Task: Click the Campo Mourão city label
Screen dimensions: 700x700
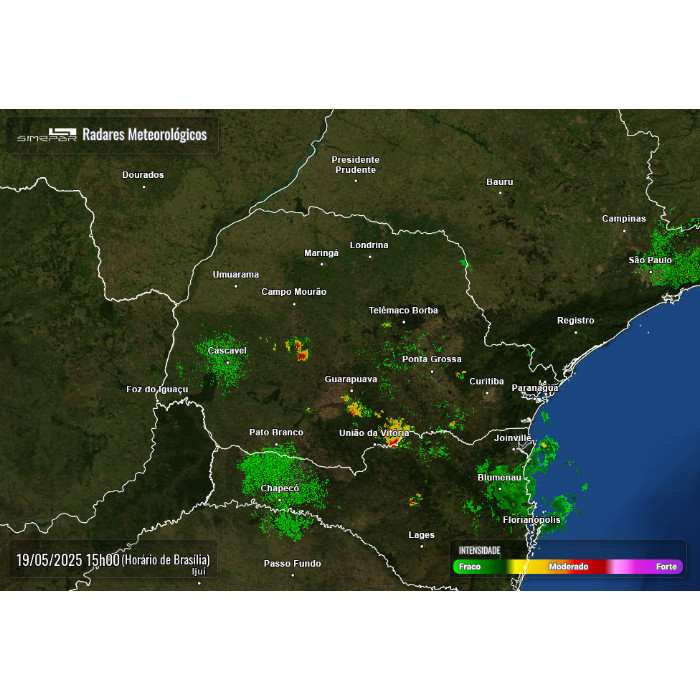Action: pos(294,292)
